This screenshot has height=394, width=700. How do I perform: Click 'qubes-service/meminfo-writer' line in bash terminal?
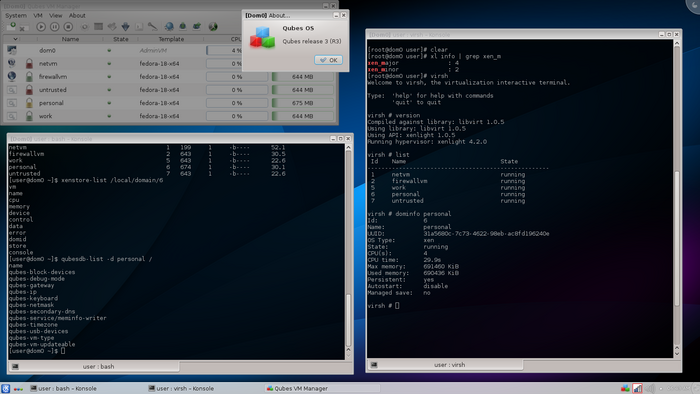click(x=58, y=318)
